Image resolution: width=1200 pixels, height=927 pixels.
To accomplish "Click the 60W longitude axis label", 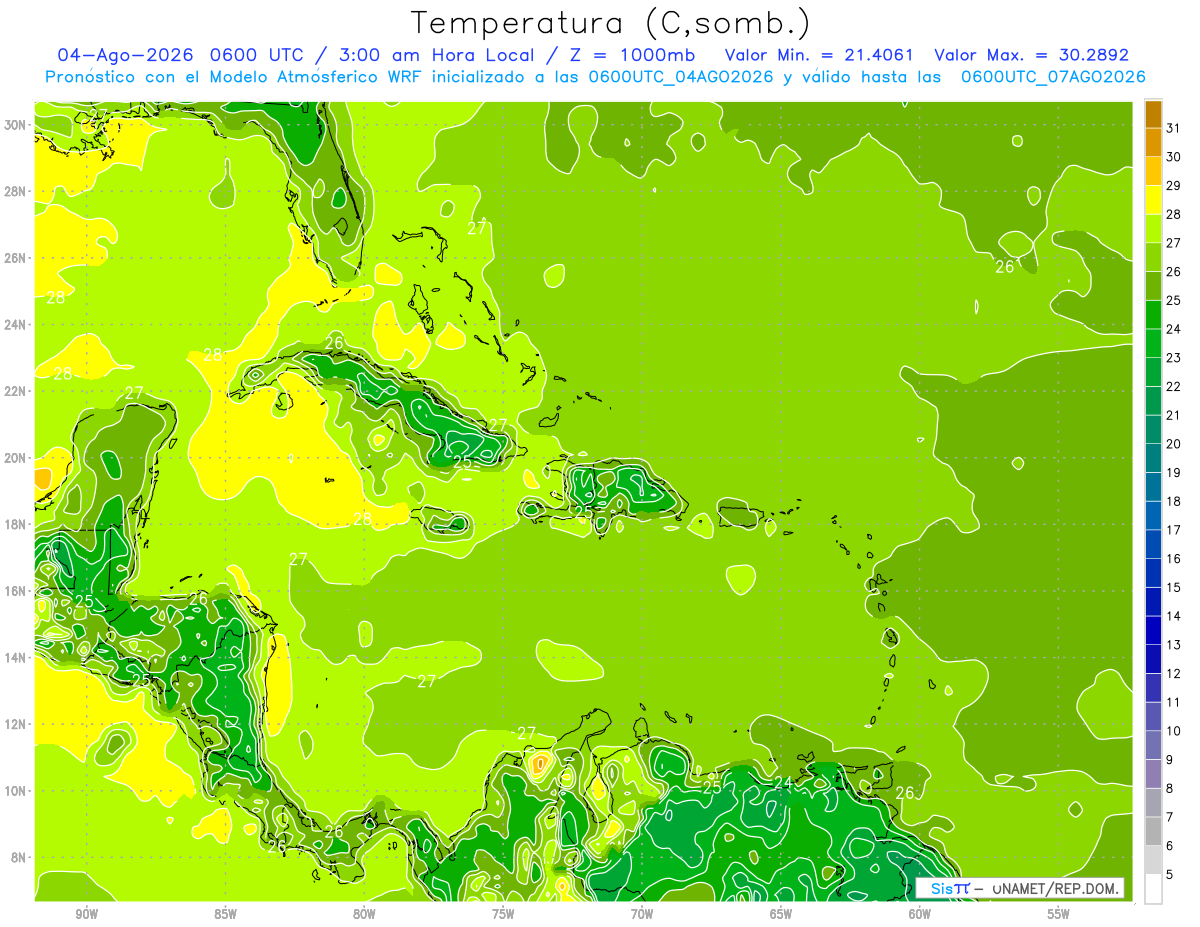I will tap(920, 915).
